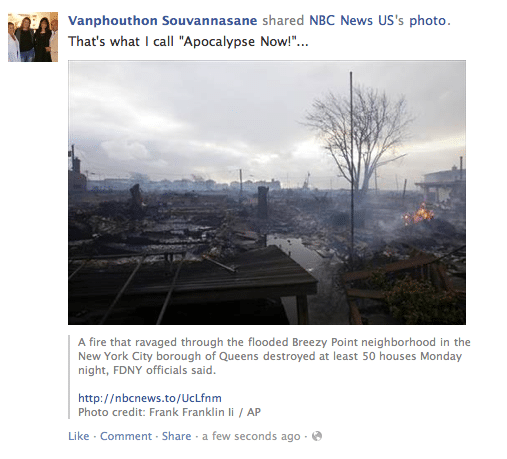Click the cloudy sky area of photo

click(200, 110)
